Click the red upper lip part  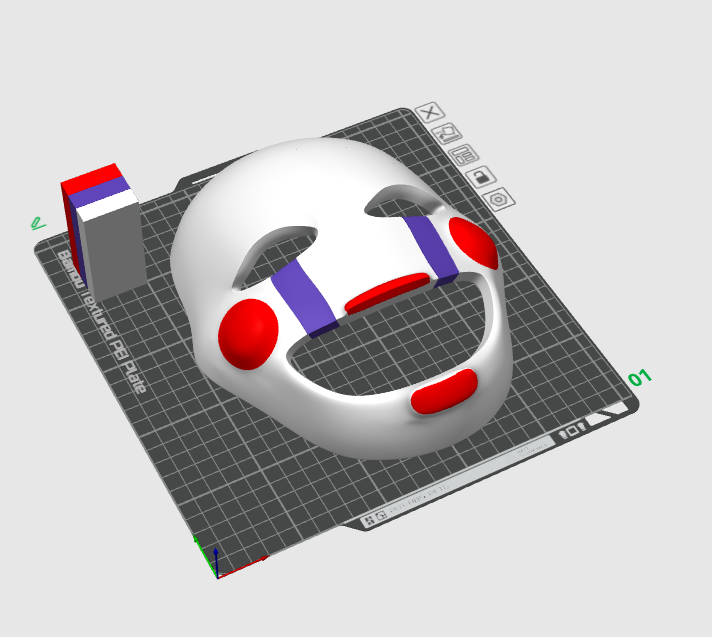pyautogui.click(x=387, y=292)
